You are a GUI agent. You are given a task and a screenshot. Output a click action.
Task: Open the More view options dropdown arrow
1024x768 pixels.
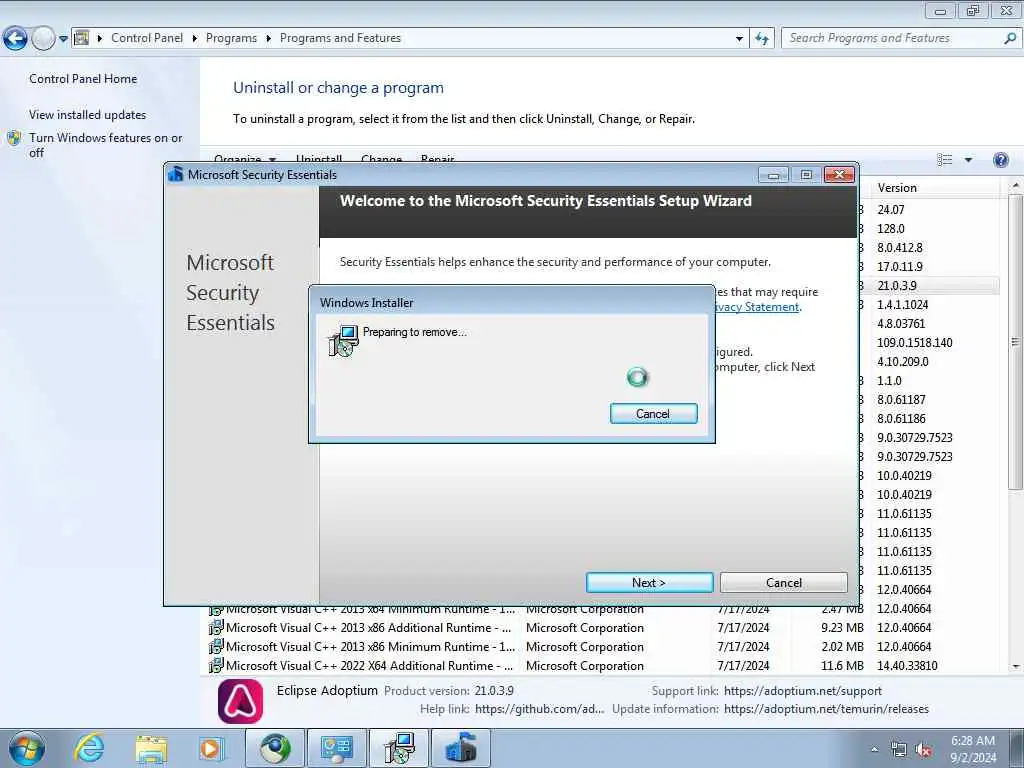968,160
